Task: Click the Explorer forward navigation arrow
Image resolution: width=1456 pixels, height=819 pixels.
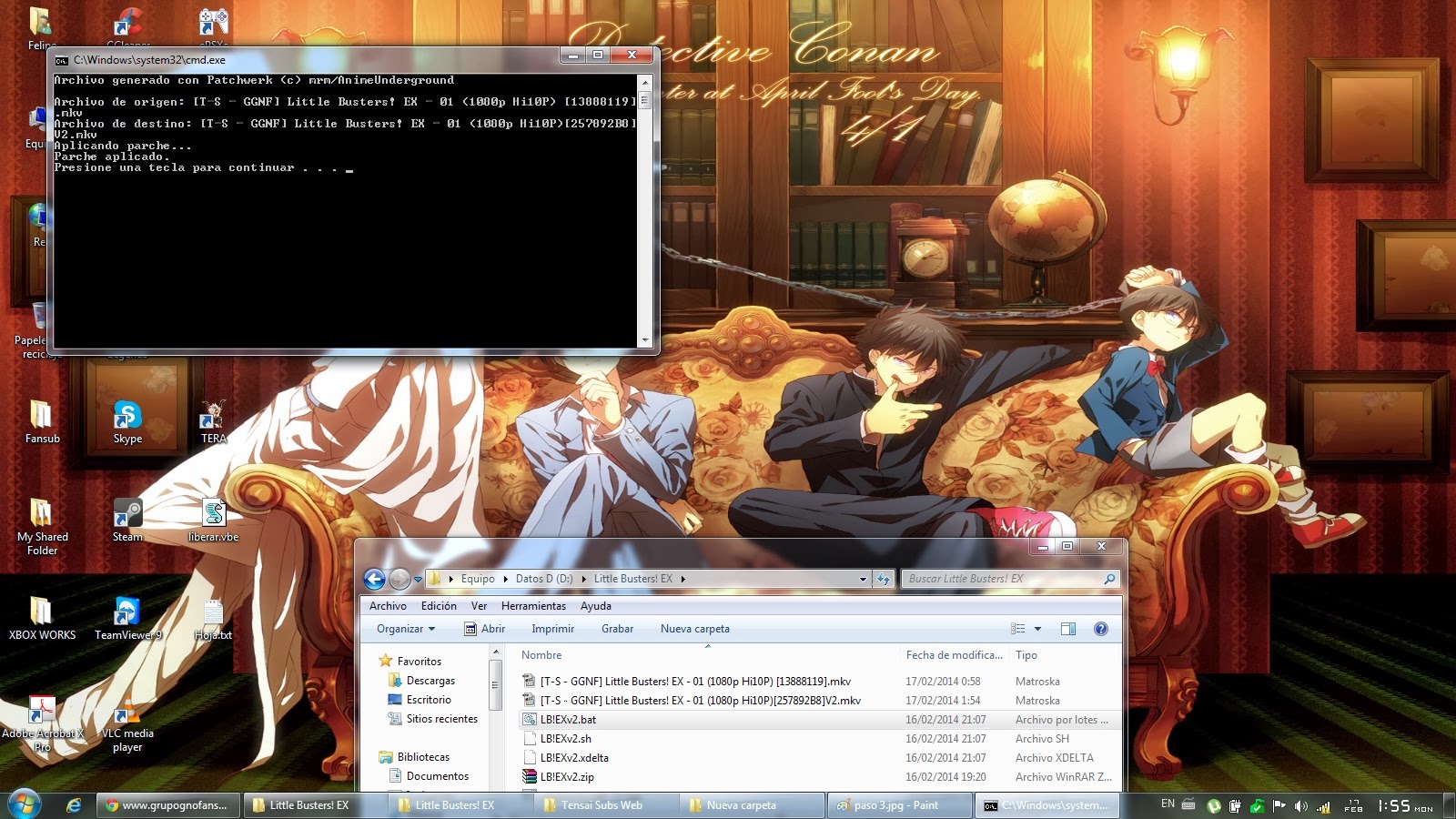Action: [x=399, y=579]
